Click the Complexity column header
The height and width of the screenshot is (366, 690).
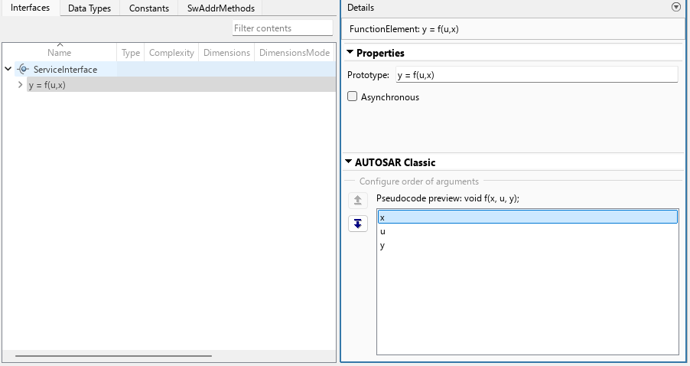tap(171, 52)
